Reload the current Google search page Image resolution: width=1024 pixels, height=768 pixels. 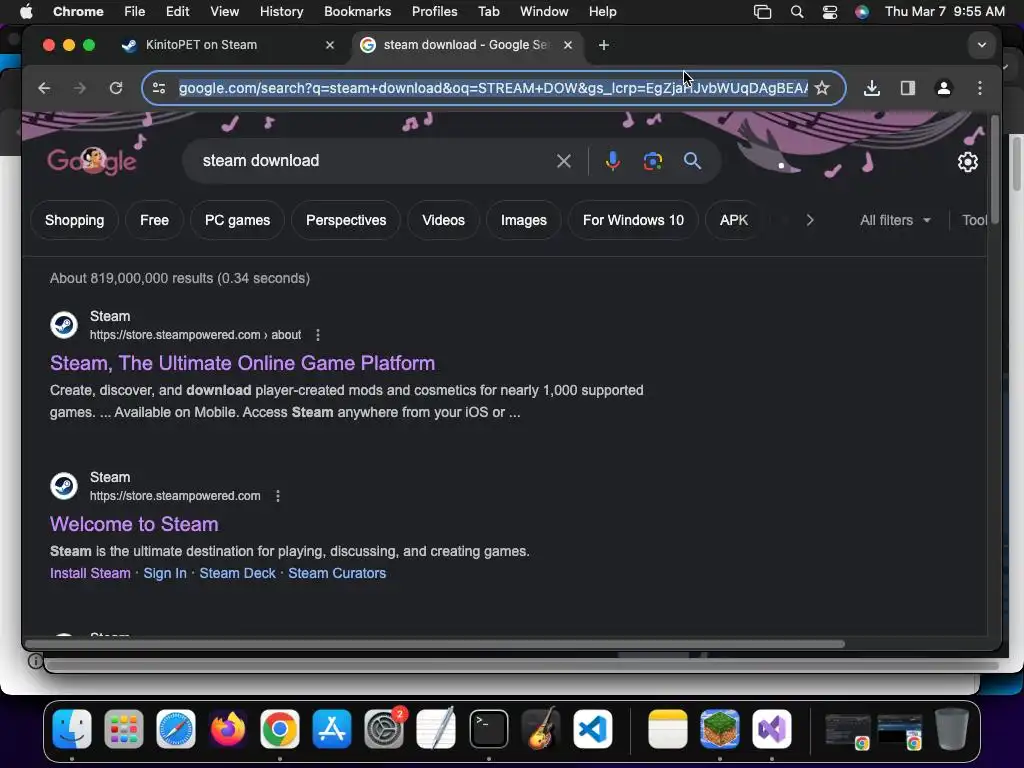pyautogui.click(x=116, y=88)
